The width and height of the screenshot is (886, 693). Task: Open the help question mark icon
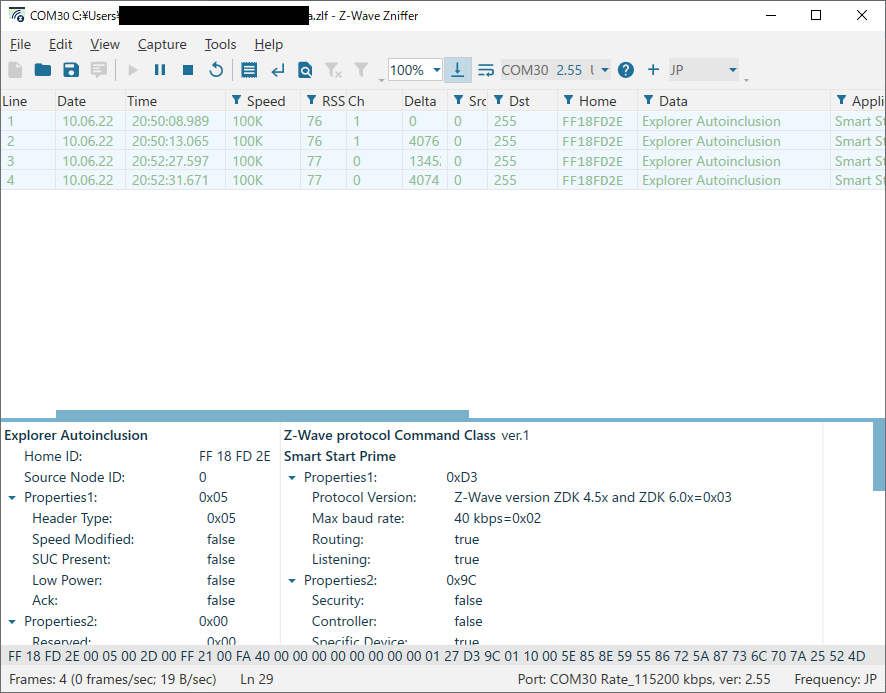[626, 70]
